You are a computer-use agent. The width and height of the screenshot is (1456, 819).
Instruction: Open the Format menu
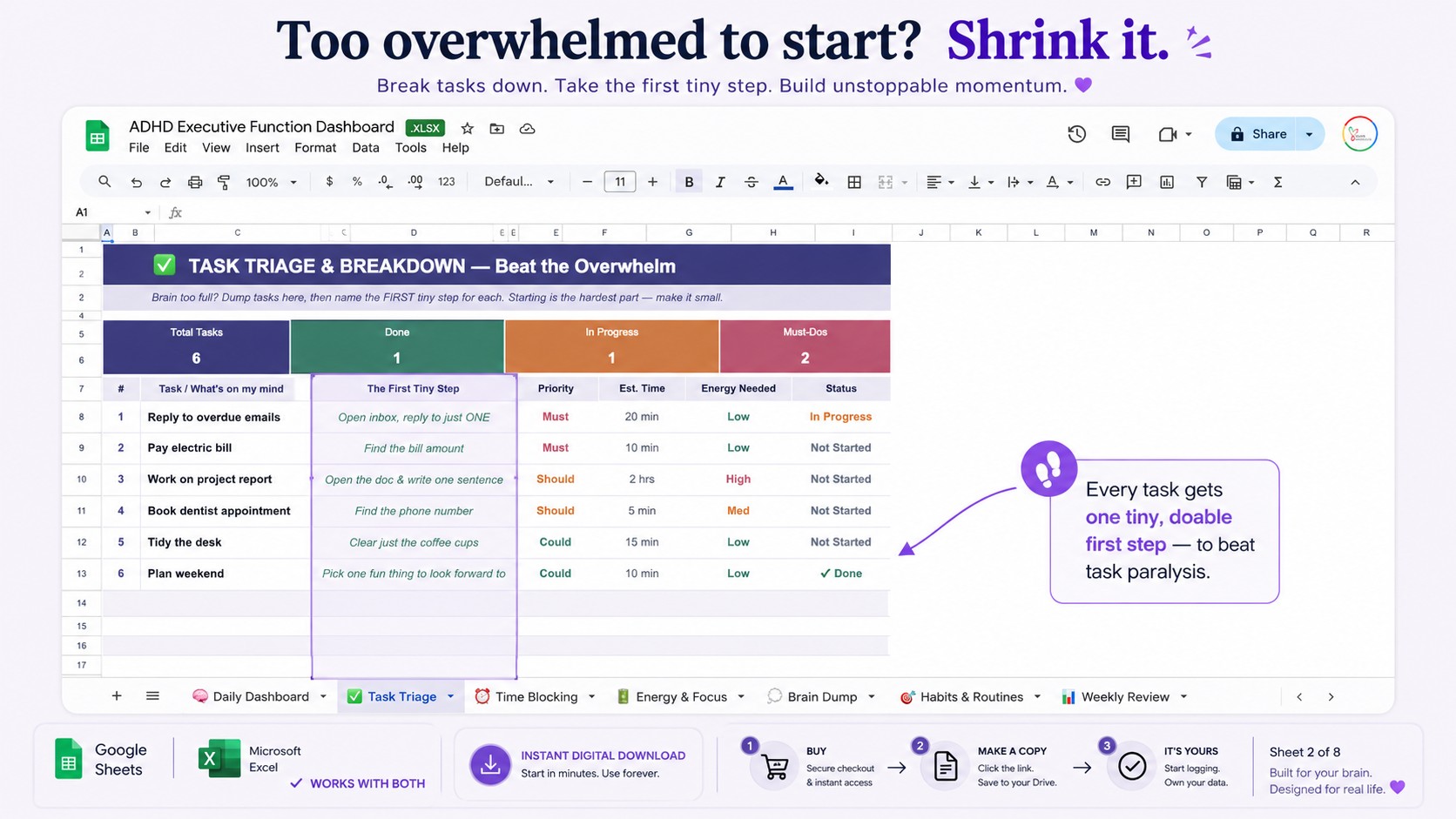pyautogui.click(x=315, y=148)
